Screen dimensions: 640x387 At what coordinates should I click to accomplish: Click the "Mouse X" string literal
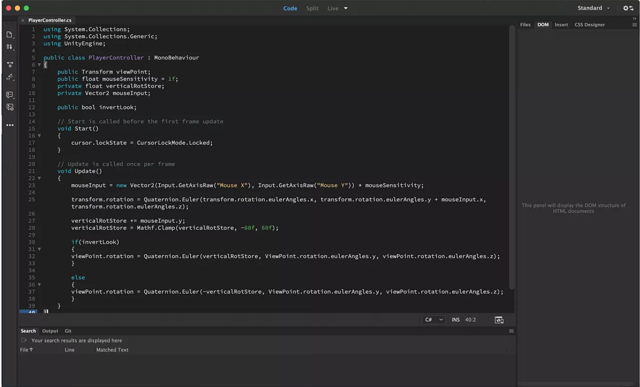(x=232, y=185)
